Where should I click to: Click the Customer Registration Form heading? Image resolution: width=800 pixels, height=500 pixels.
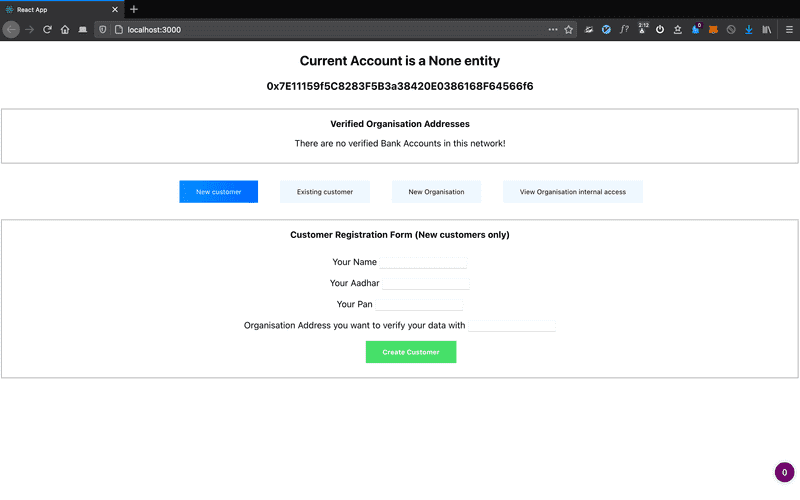click(399, 235)
